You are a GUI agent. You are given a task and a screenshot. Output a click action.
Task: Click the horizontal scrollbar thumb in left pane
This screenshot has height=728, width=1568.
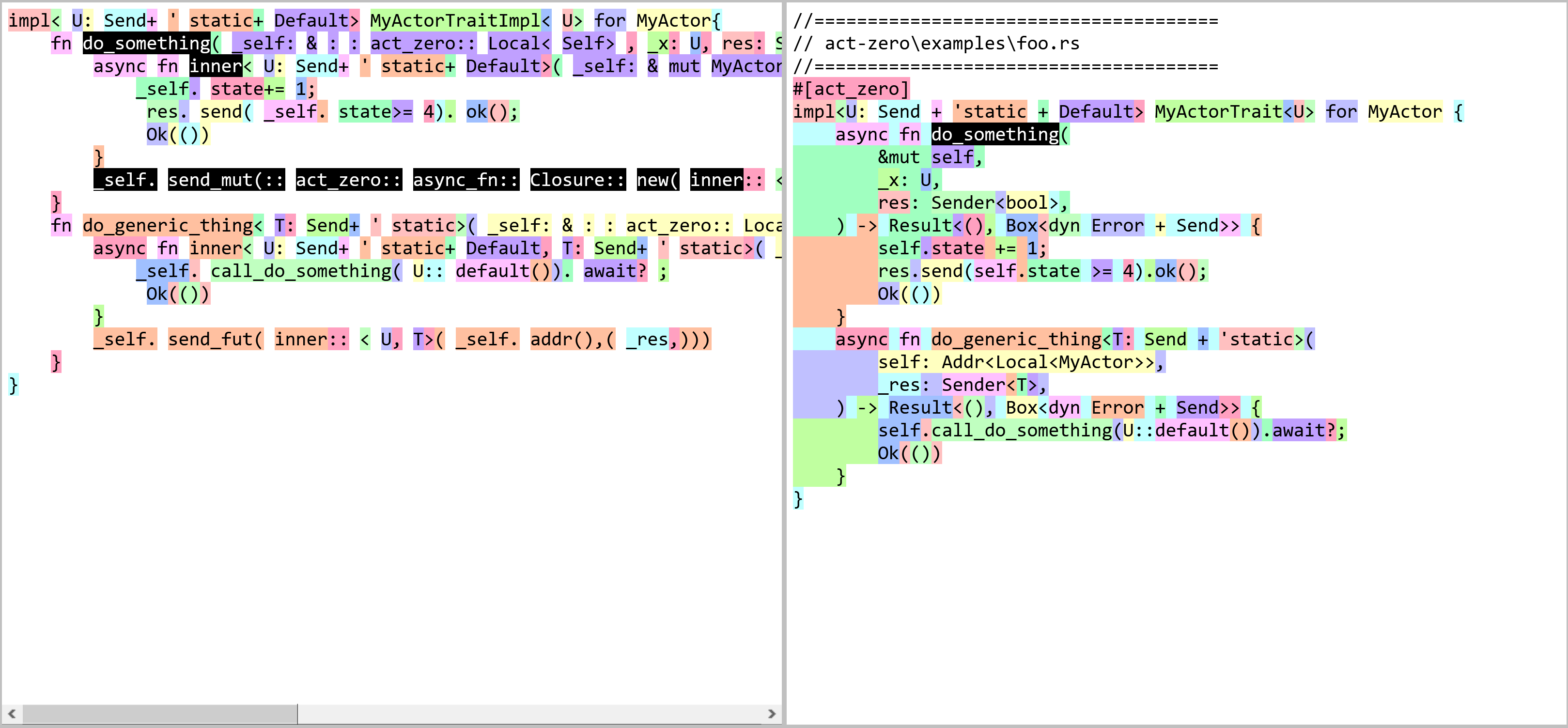160,713
